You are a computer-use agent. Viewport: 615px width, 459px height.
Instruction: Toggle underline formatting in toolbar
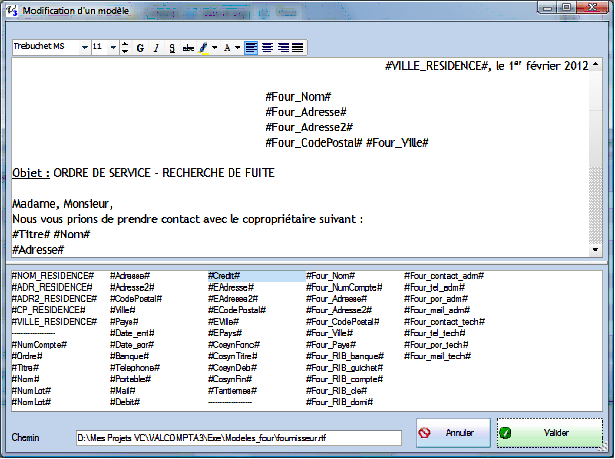point(172,47)
